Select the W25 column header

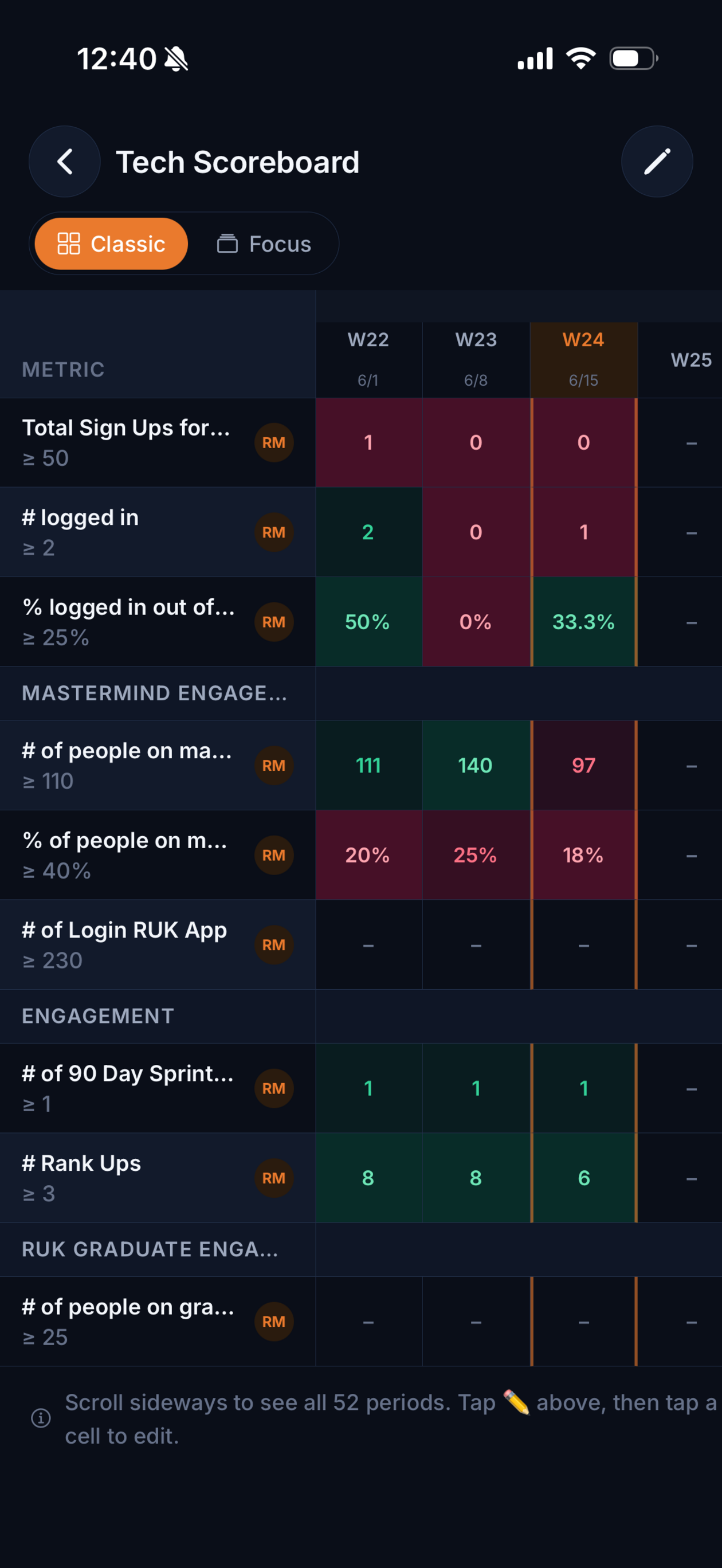[690, 360]
